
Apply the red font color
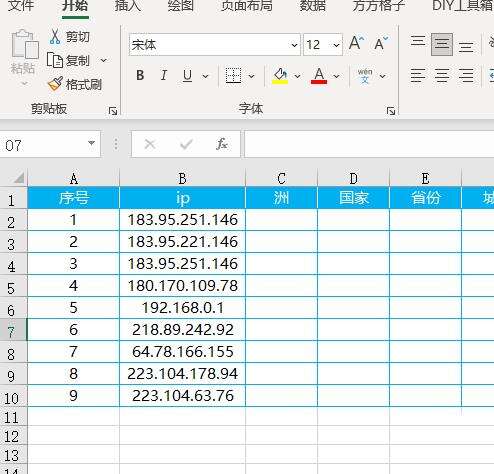pyautogui.click(x=319, y=76)
